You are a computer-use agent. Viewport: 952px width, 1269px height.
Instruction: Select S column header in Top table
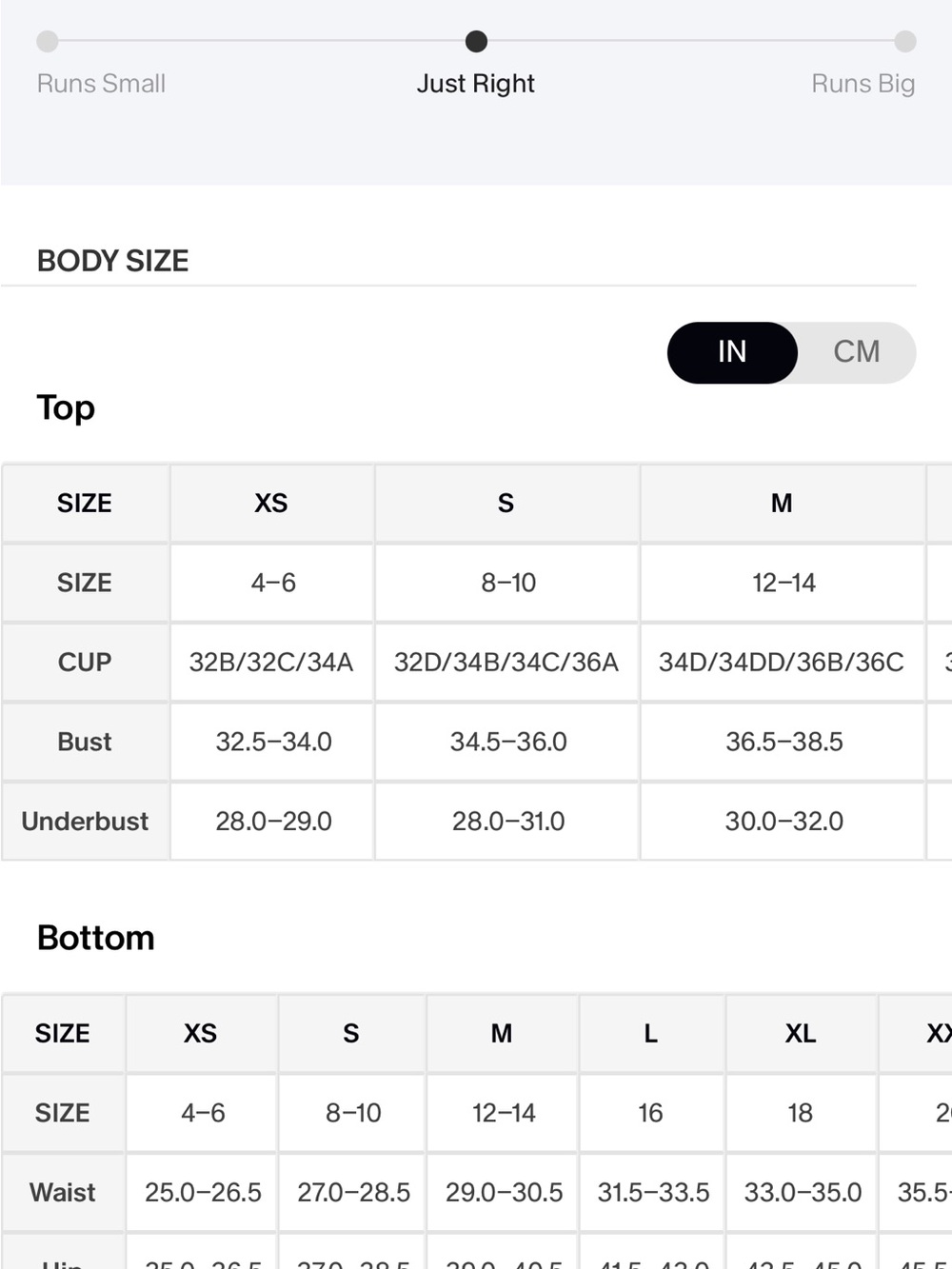[x=506, y=503]
